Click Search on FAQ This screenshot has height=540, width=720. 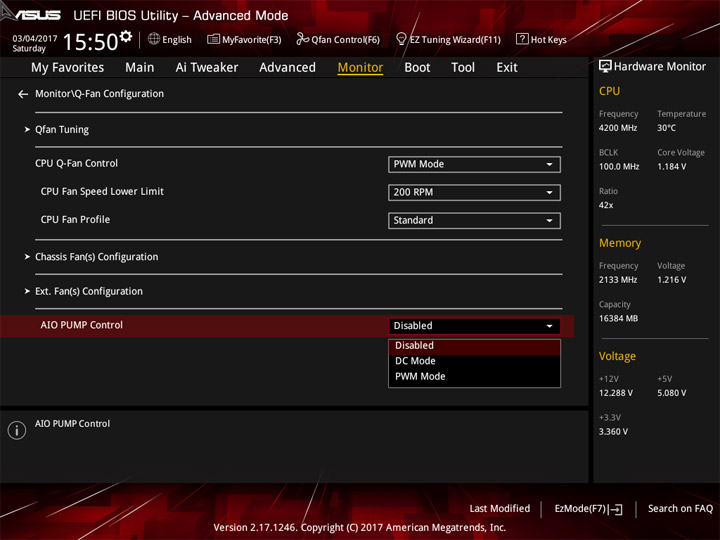point(680,509)
